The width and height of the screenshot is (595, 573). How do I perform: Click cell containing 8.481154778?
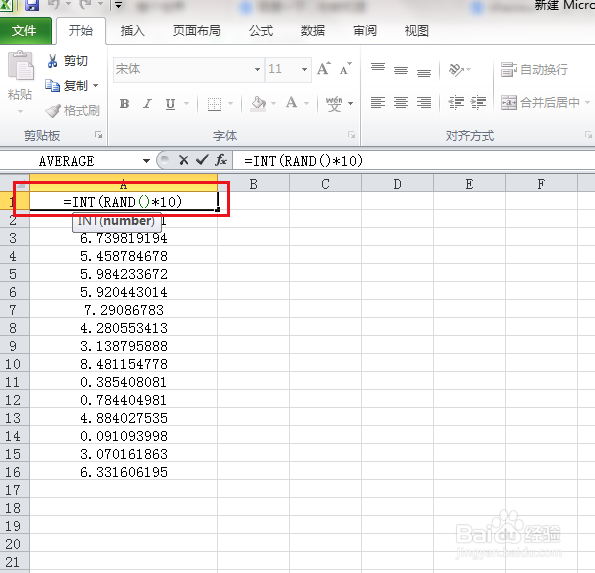(x=123, y=364)
